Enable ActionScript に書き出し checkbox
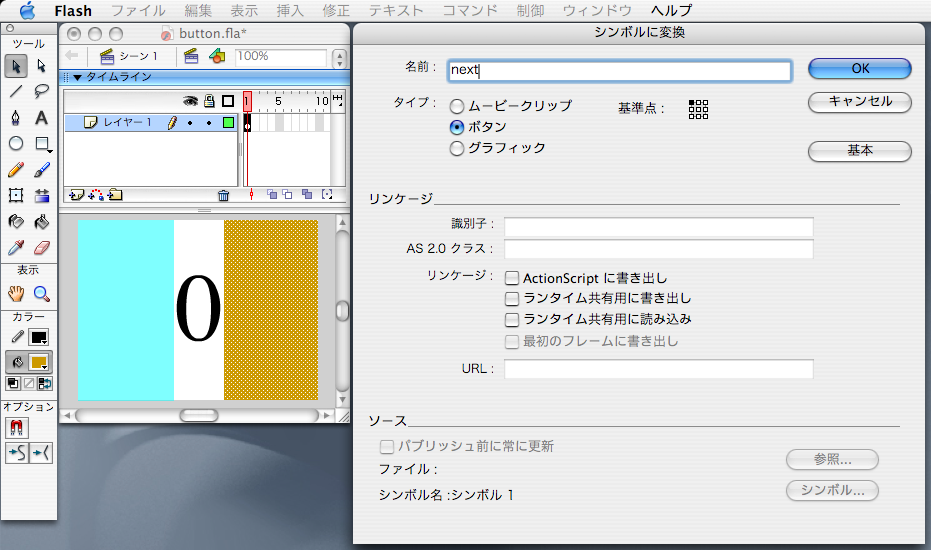This screenshot has height=550, width=931. click(x=512, y=278)
